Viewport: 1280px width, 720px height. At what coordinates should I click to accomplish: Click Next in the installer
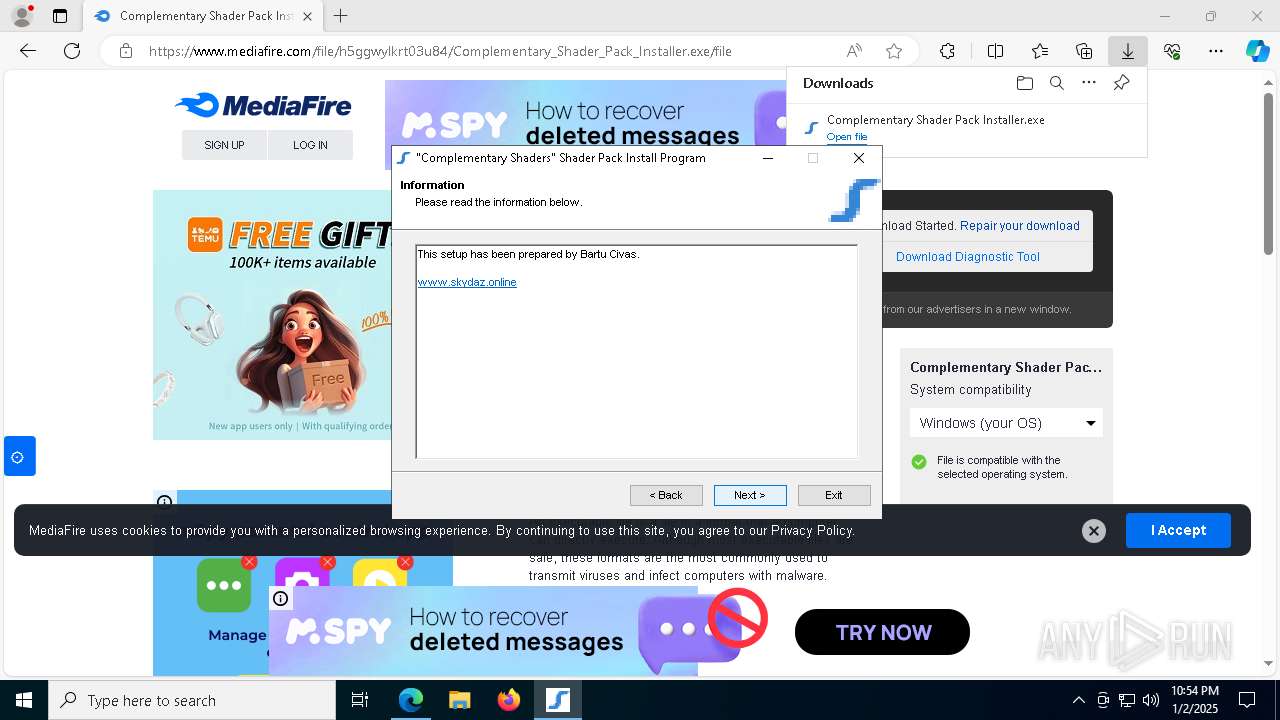pos(750,495)
